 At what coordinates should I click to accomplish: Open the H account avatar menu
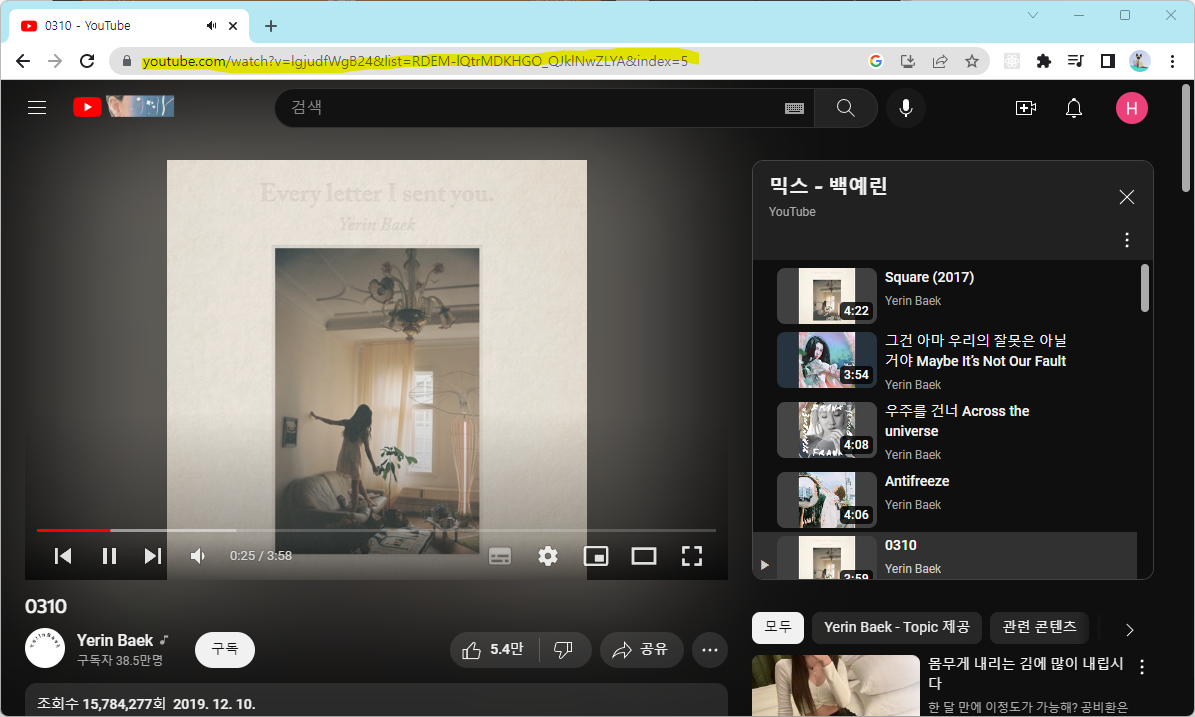pos(1132,108)
